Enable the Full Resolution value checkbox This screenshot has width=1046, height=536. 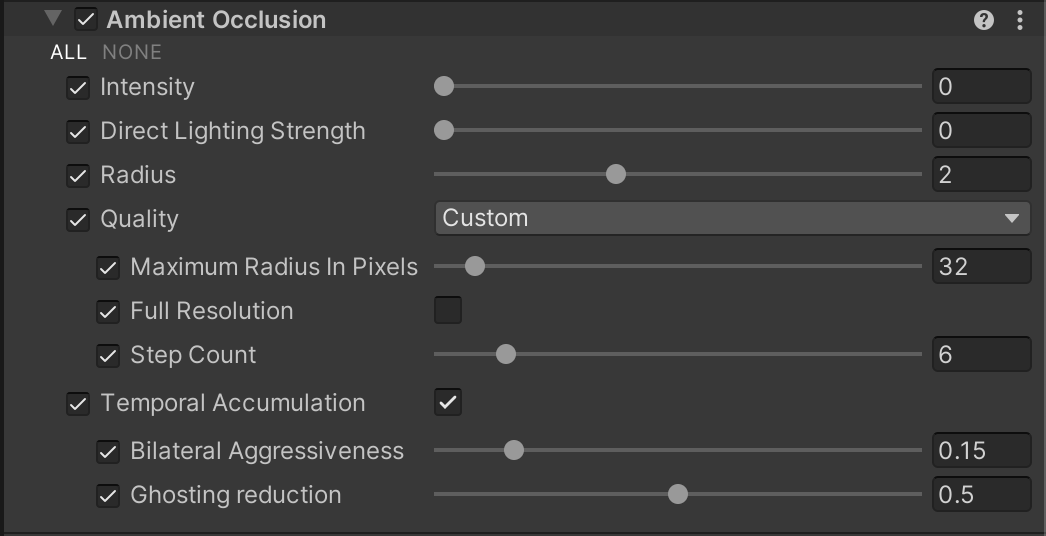448,311
